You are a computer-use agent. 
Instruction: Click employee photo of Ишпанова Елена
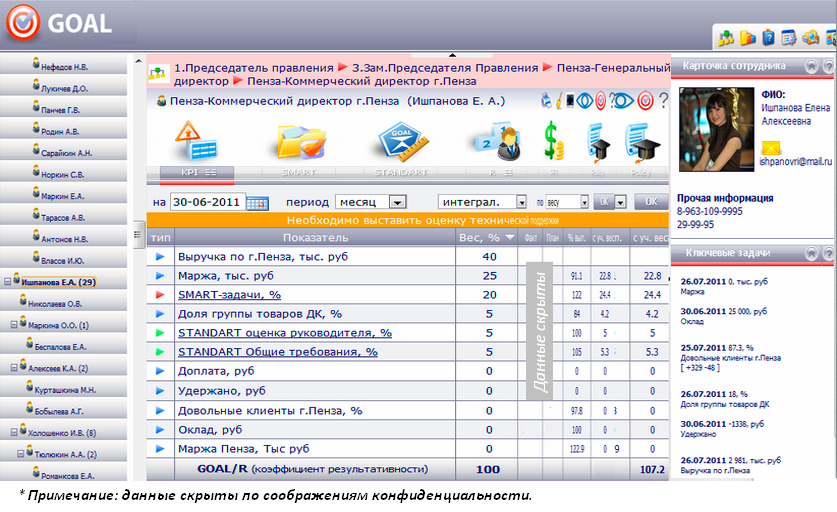716,129
